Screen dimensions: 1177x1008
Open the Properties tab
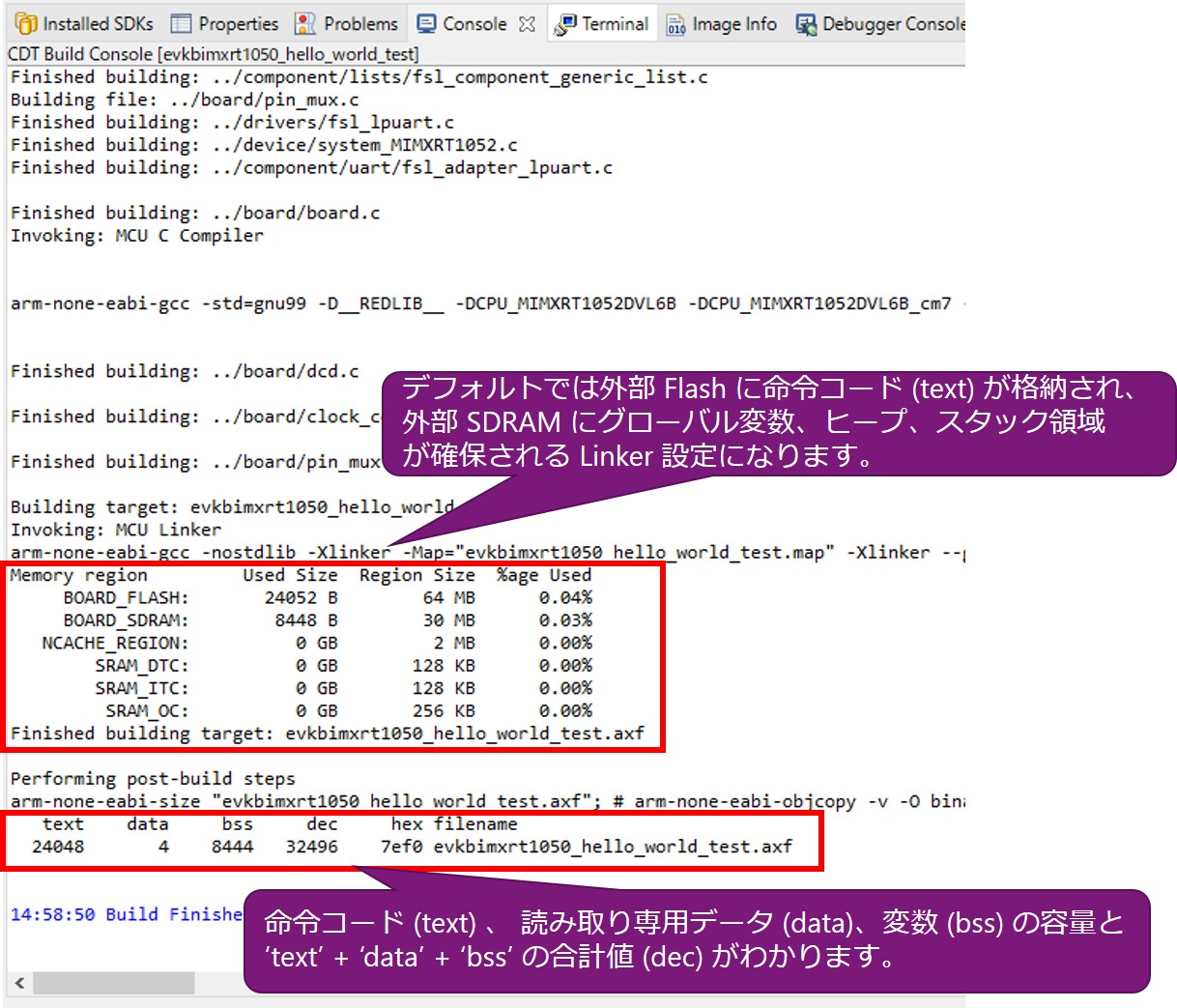238,24
